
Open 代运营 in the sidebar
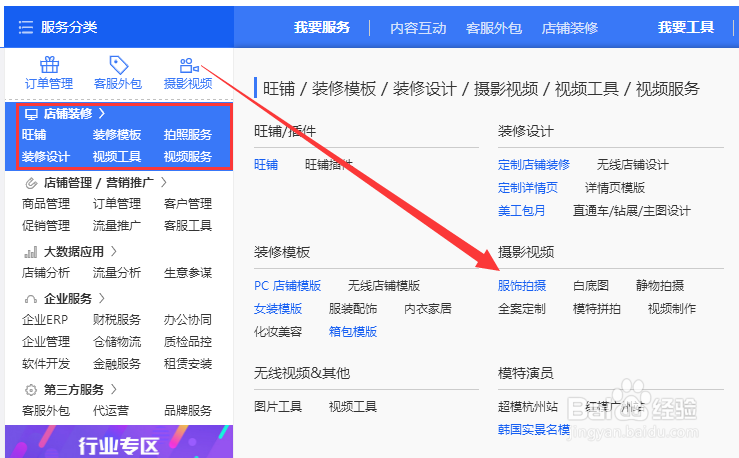(111, 411)
